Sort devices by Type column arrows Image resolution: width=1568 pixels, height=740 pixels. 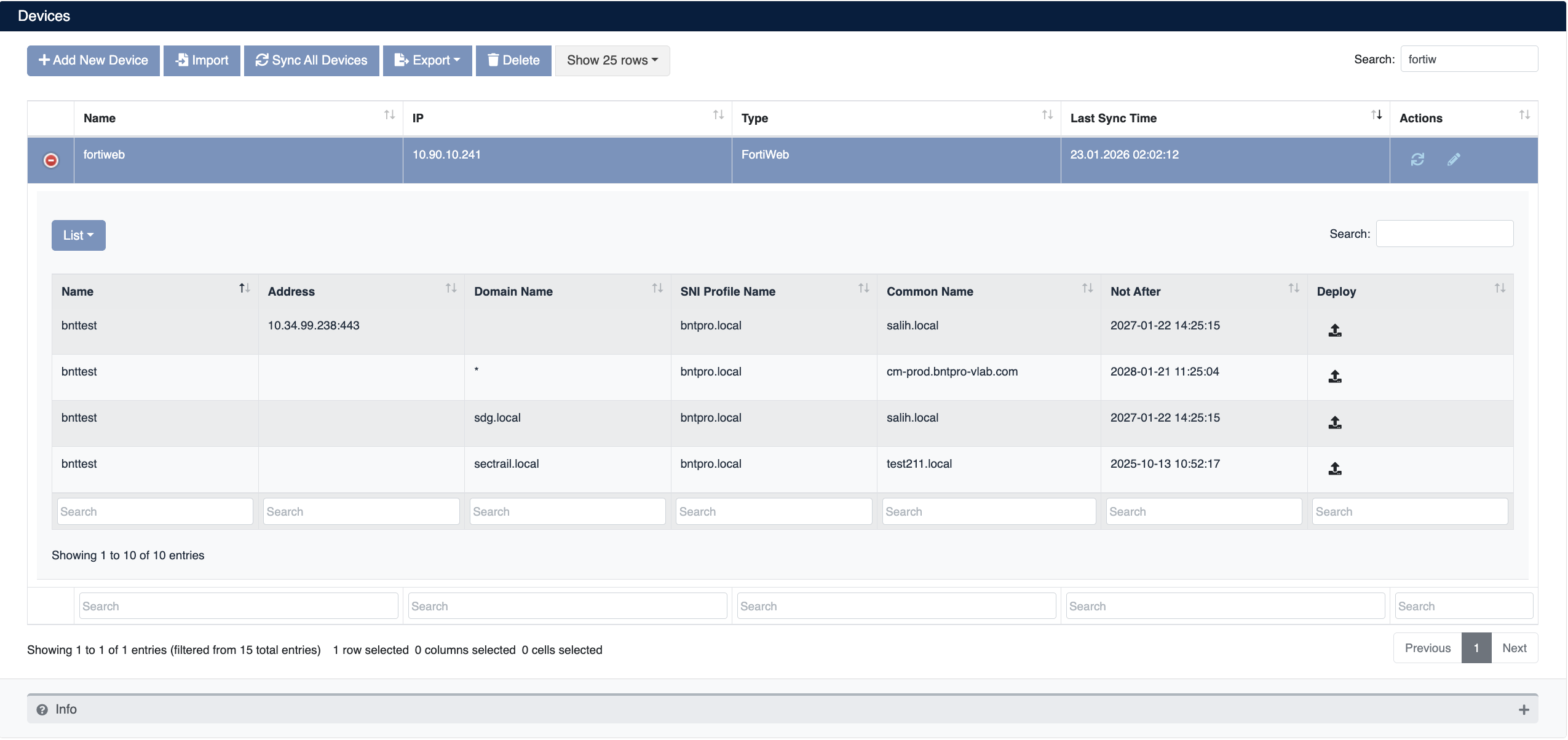tap(1047, 115)
